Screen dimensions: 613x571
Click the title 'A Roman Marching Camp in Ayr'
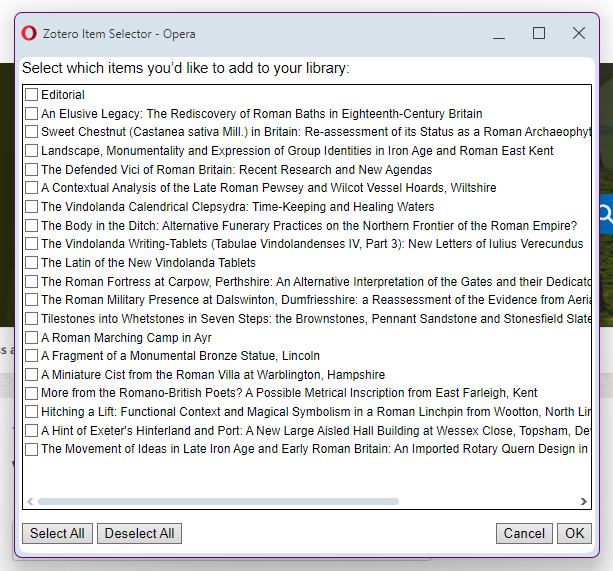coord(126,338)
